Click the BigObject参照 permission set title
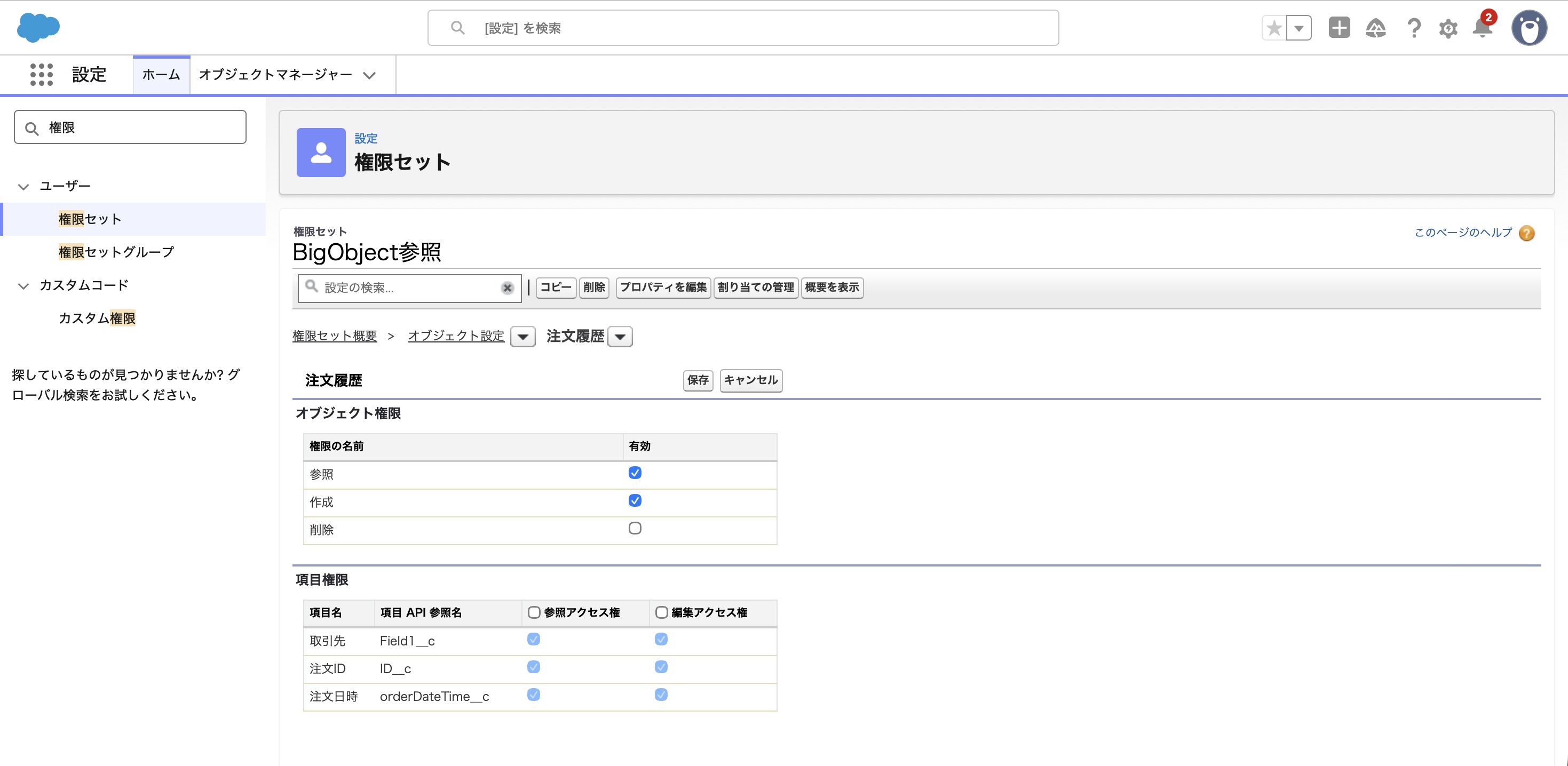The width and height of the screenshot is (1568, 766). (367, 252)
